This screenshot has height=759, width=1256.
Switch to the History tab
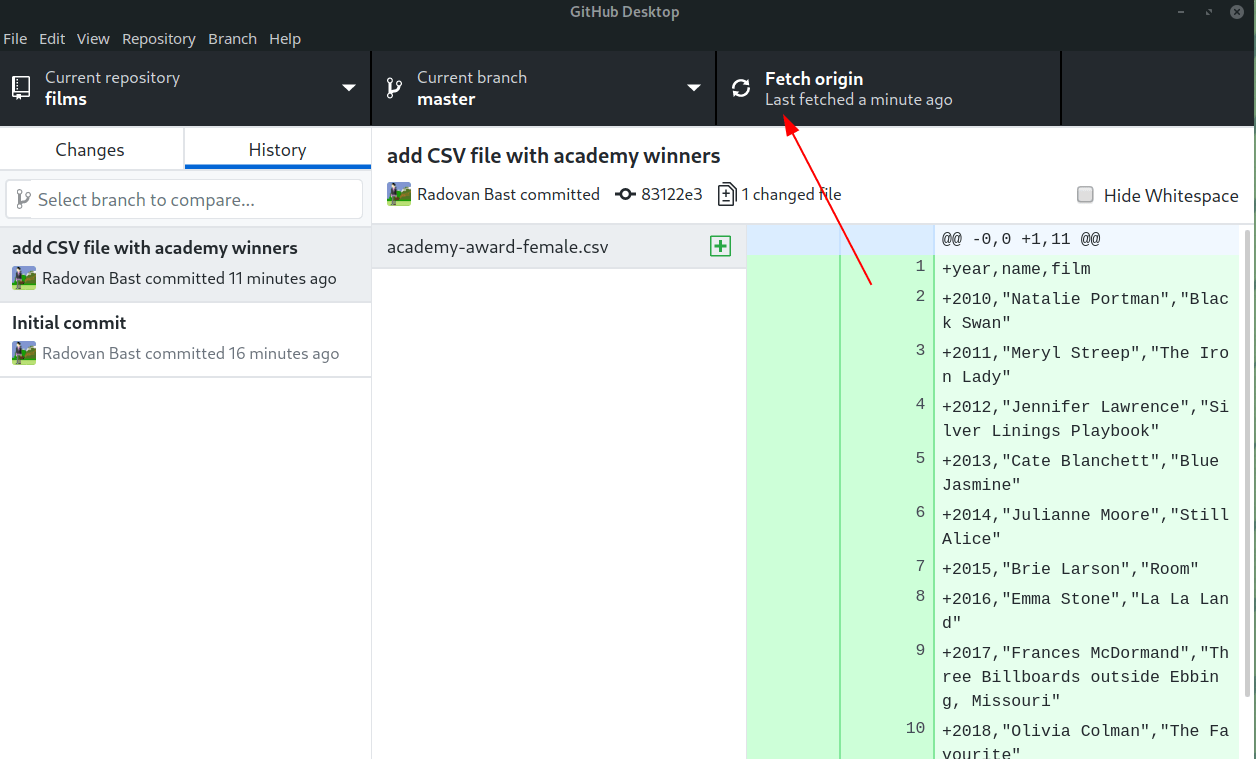click(x=278, y=149)
